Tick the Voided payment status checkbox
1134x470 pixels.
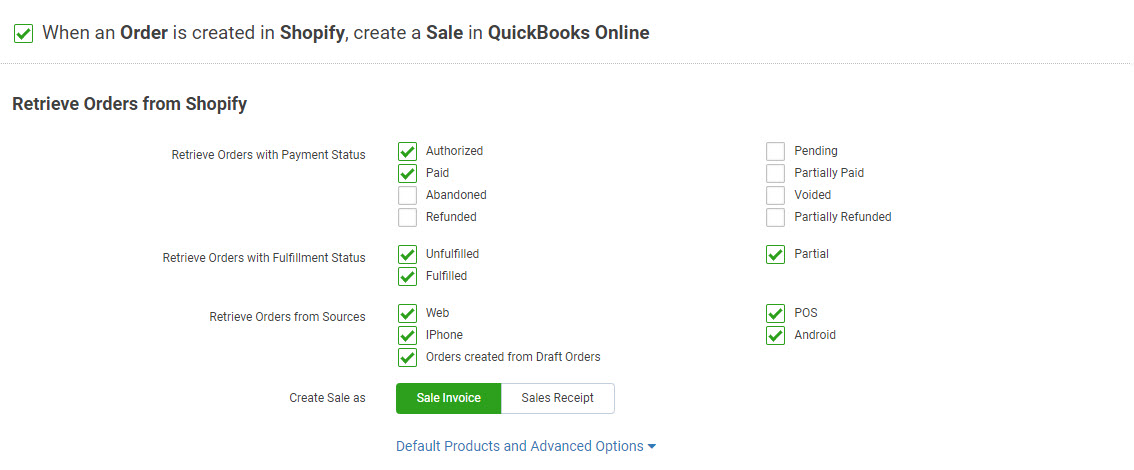click(x=775, y=195)
